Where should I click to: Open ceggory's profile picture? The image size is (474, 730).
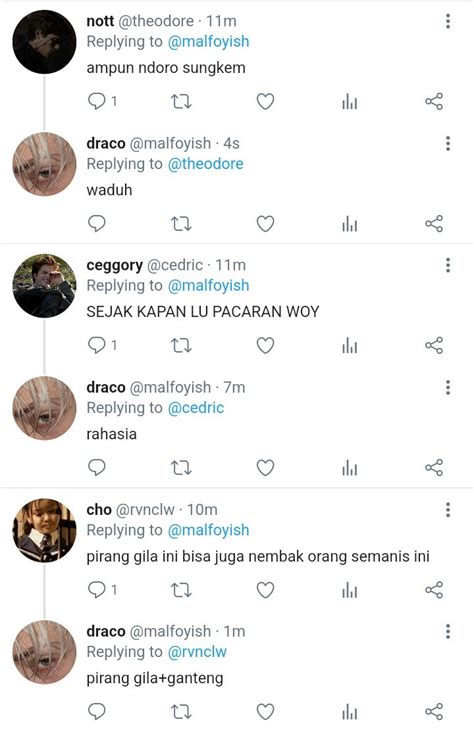(x=44, y=286)
